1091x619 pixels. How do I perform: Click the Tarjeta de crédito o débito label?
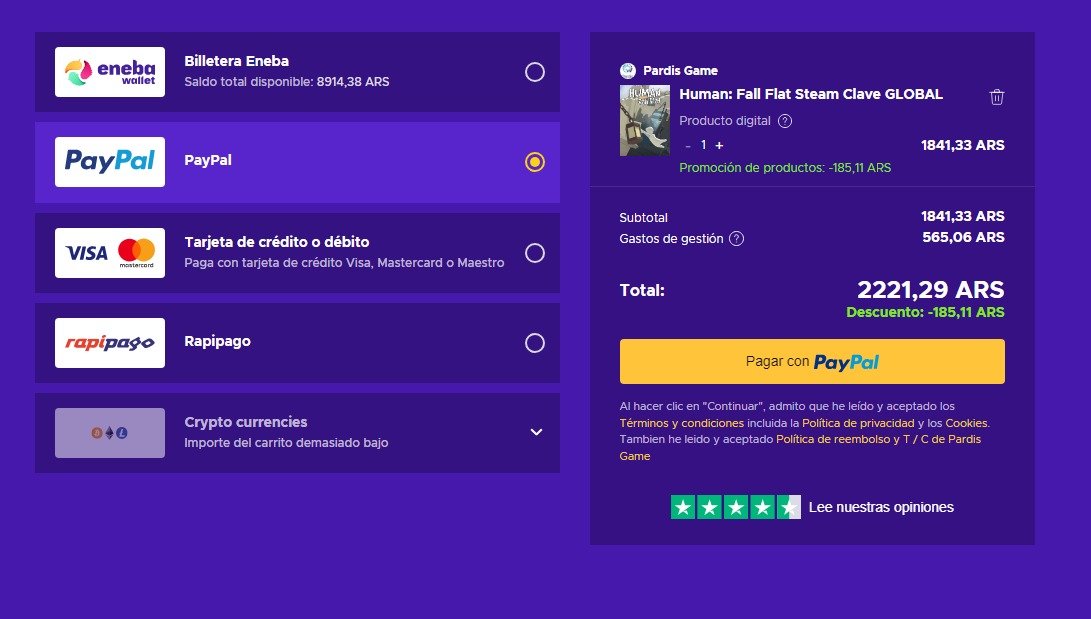[x=277, y=242]
